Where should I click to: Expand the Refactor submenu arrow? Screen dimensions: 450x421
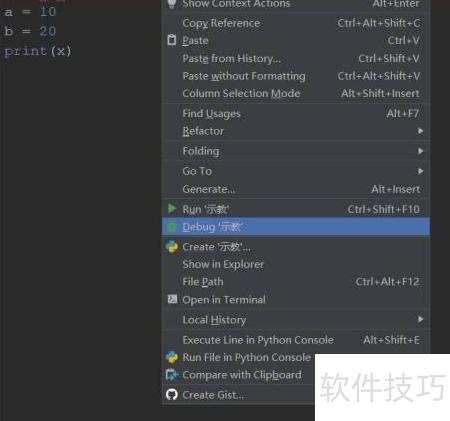pos(420,131)
